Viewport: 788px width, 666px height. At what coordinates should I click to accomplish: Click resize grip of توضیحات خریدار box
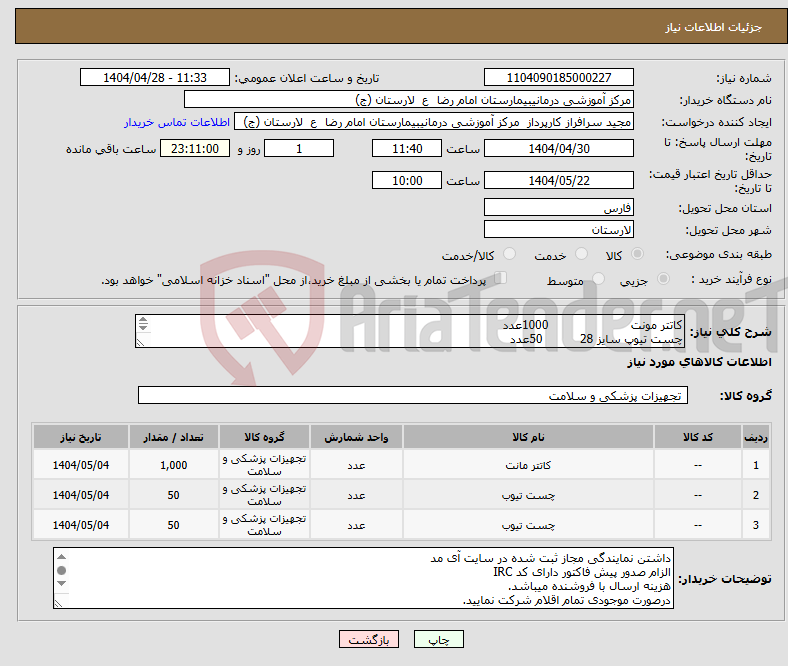(58, 603)
